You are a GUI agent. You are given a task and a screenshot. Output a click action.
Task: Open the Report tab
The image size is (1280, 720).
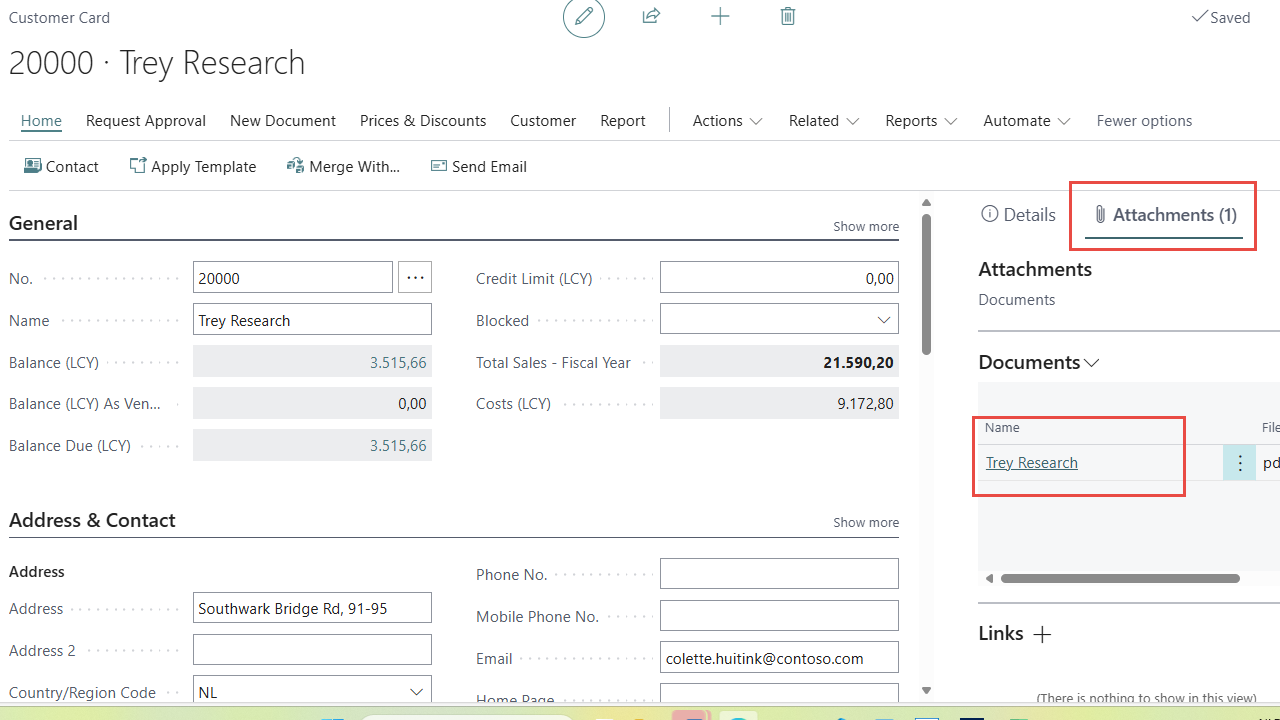coord(623,120)
